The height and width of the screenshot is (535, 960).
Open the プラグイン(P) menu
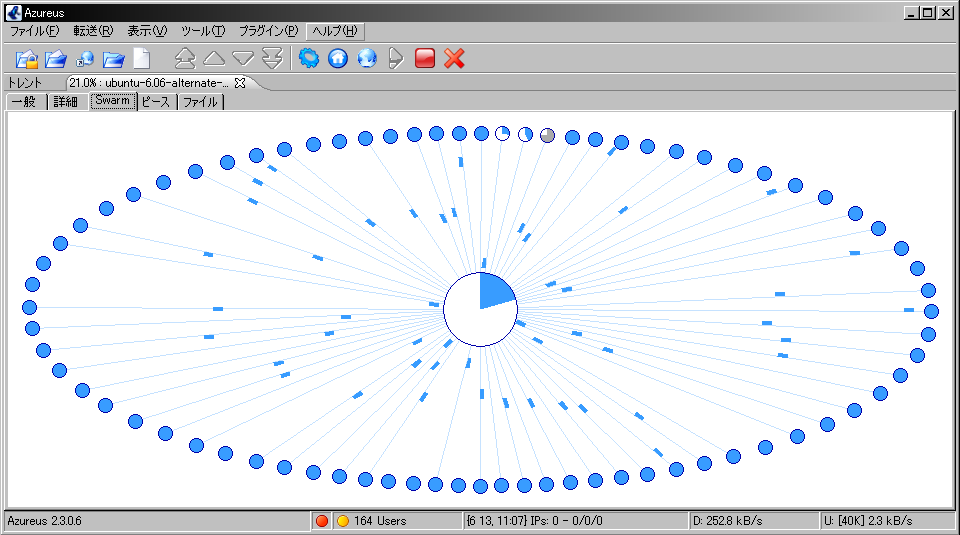pos(268,31)
